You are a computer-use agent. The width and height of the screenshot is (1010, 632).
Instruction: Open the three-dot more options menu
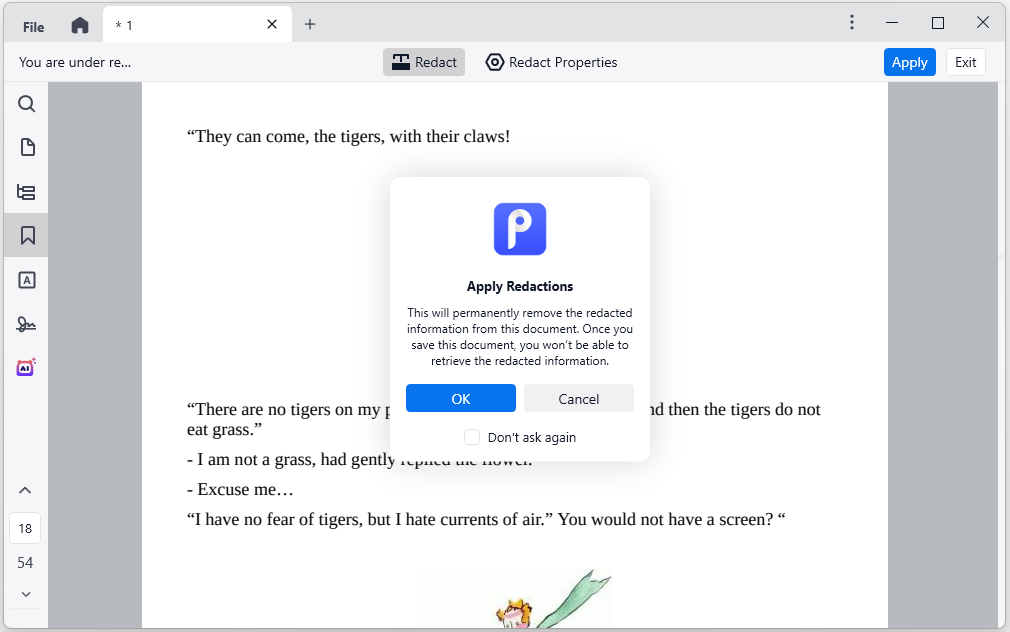tap(852, 23)
